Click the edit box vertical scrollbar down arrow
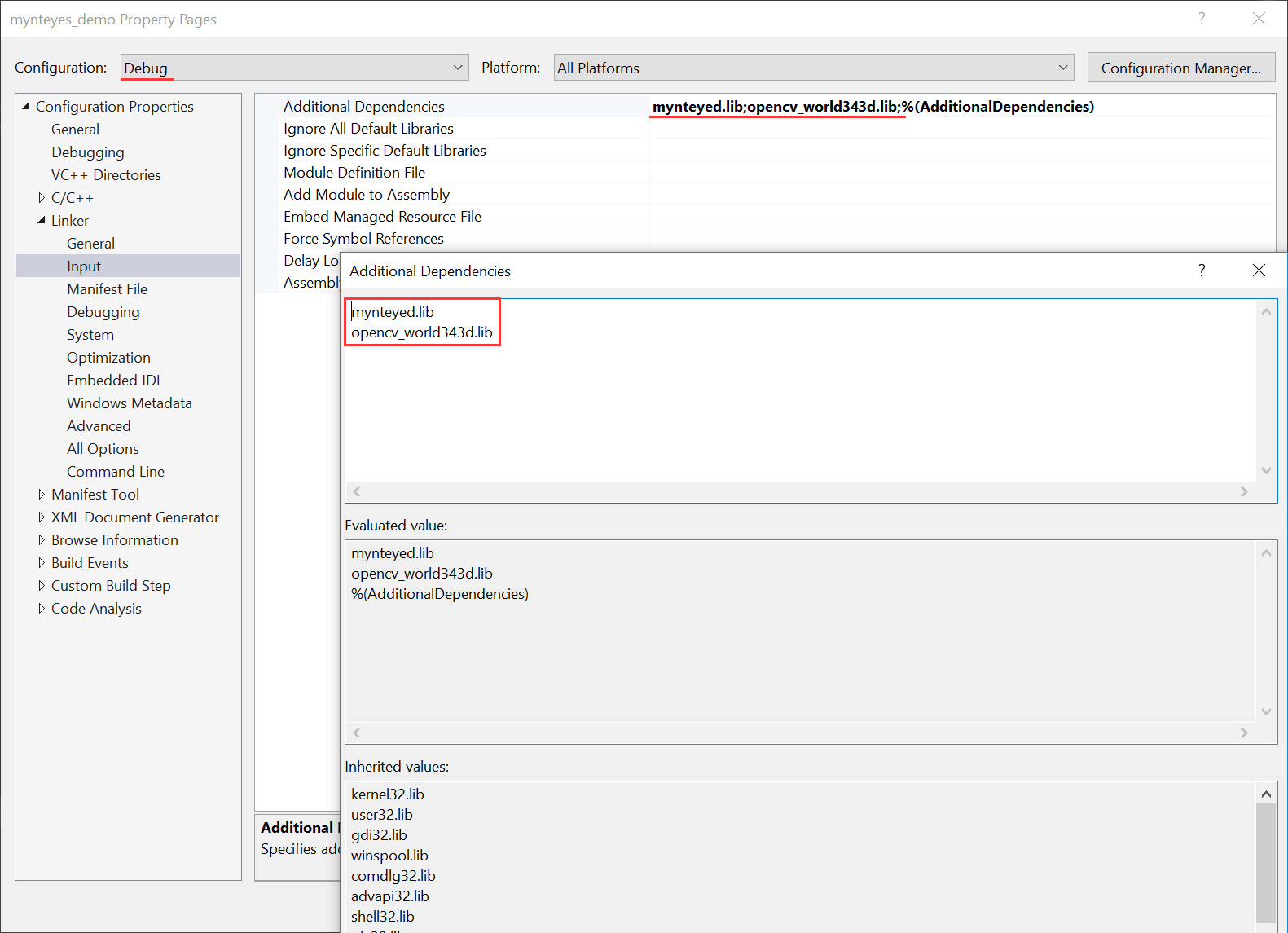 pyautogui.click(x=1266, y=470)
